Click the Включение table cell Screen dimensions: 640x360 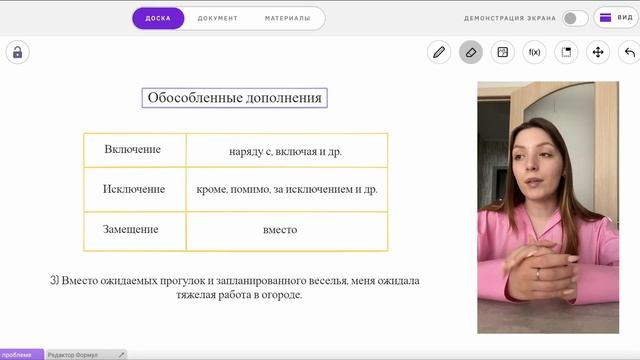click(135, 150)
